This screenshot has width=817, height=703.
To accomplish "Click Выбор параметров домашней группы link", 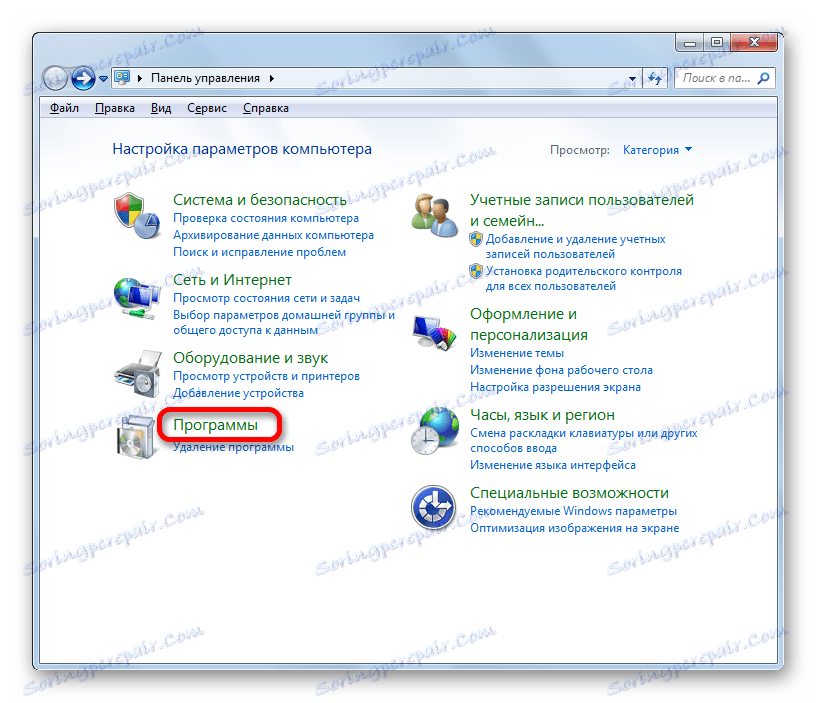I will [x=283, y=322].
